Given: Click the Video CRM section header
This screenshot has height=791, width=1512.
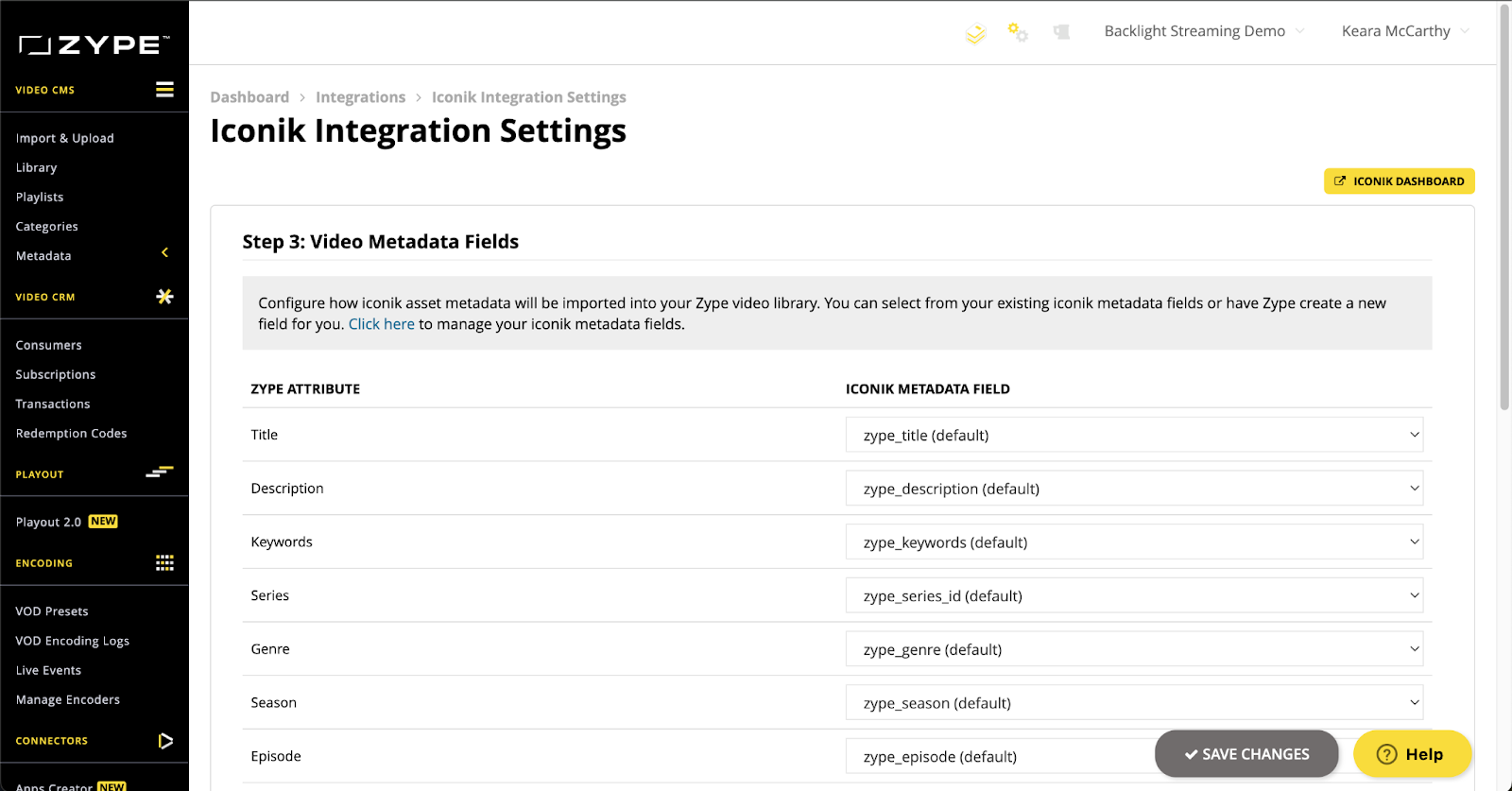Looking at the screenshot, I should pyautogui.click(x=45, y=297).
